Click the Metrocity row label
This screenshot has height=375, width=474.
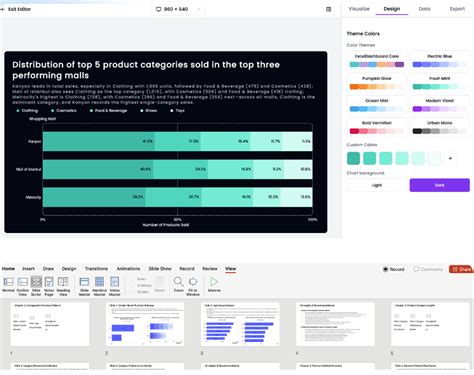[x=33, y=197]
